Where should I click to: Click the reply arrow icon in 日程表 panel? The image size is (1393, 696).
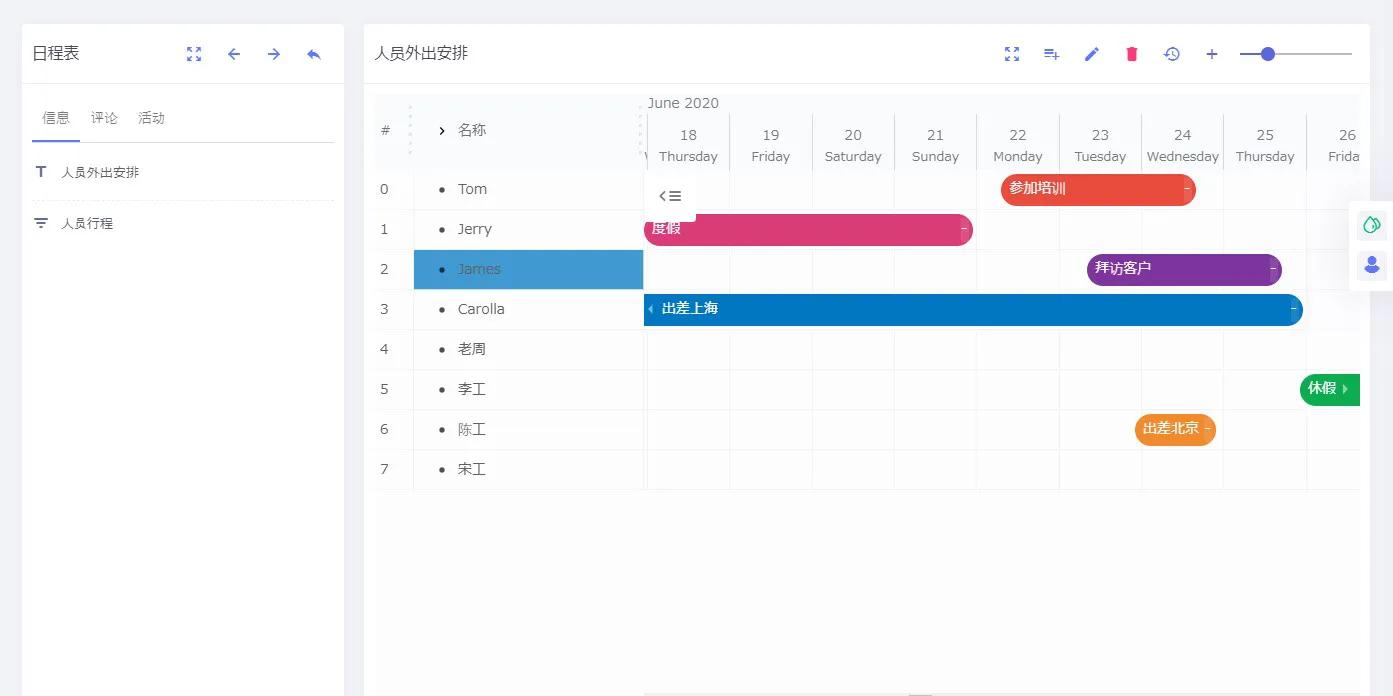(314, 54)
